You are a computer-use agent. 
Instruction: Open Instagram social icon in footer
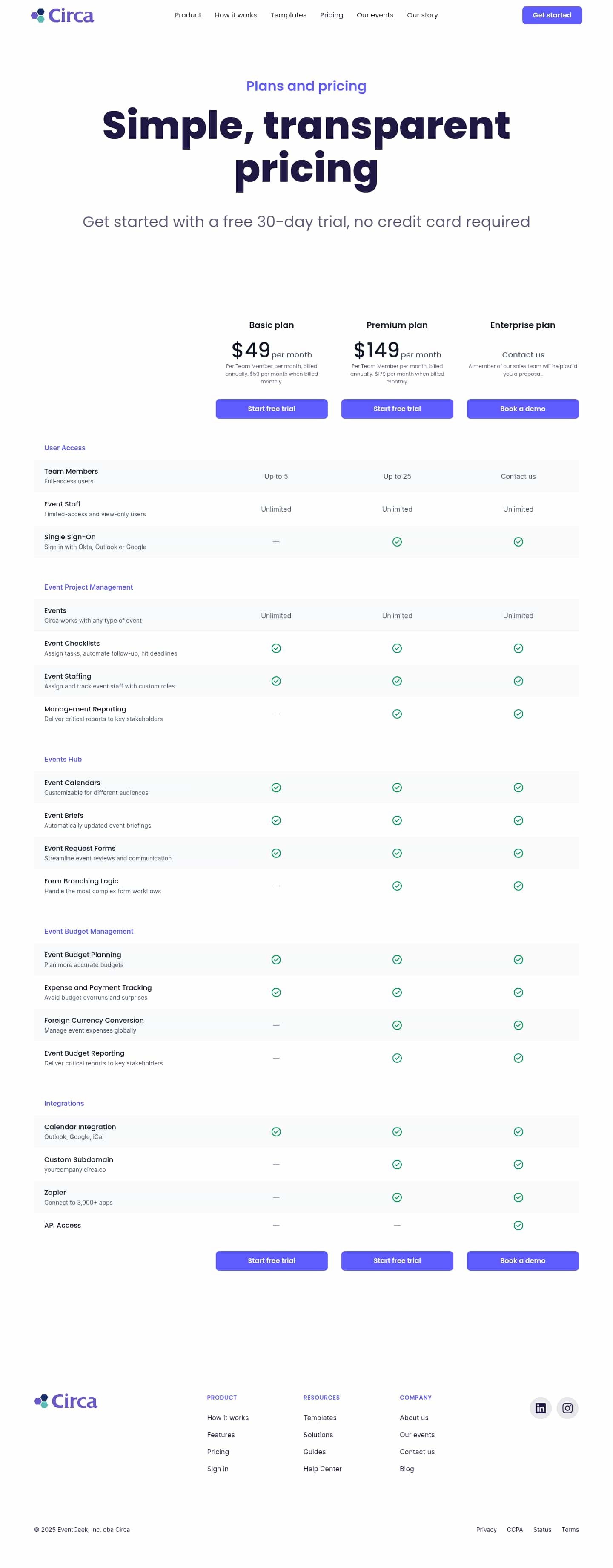coord(567,1408)
